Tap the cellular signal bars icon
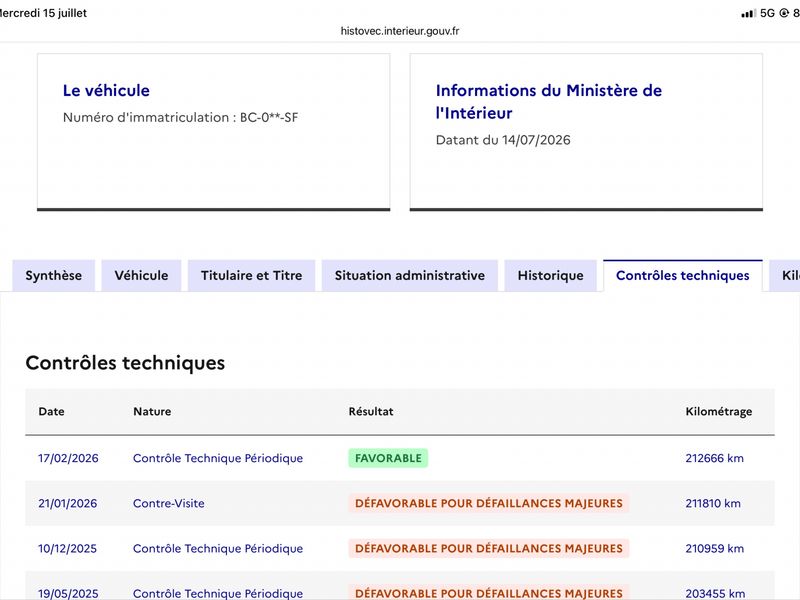Screen dimensions: 800x600 pyautogui.click(x=748, y=13)
